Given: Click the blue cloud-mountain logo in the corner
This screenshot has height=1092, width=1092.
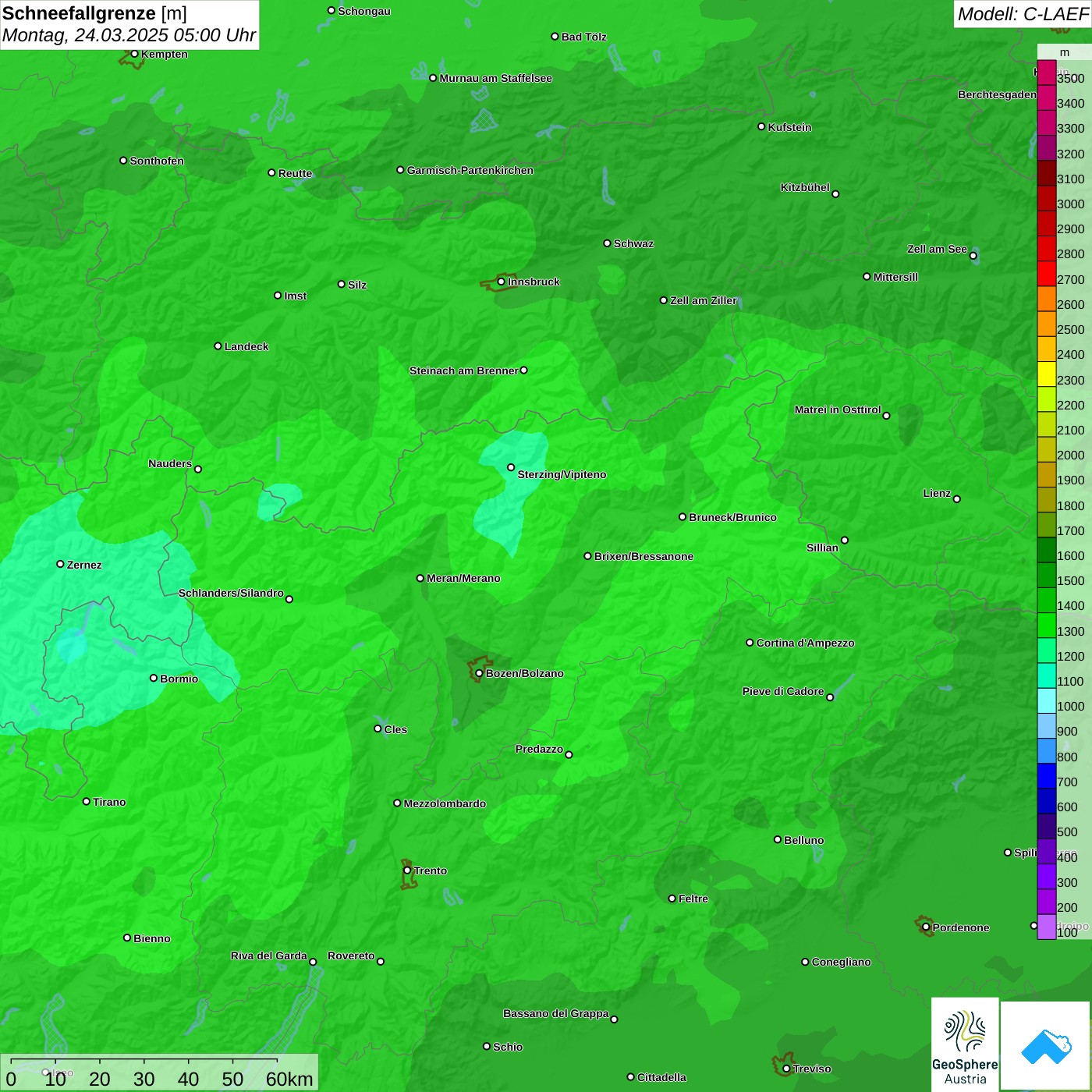Looking at the screenshot, I should tap(1046, 1046).
